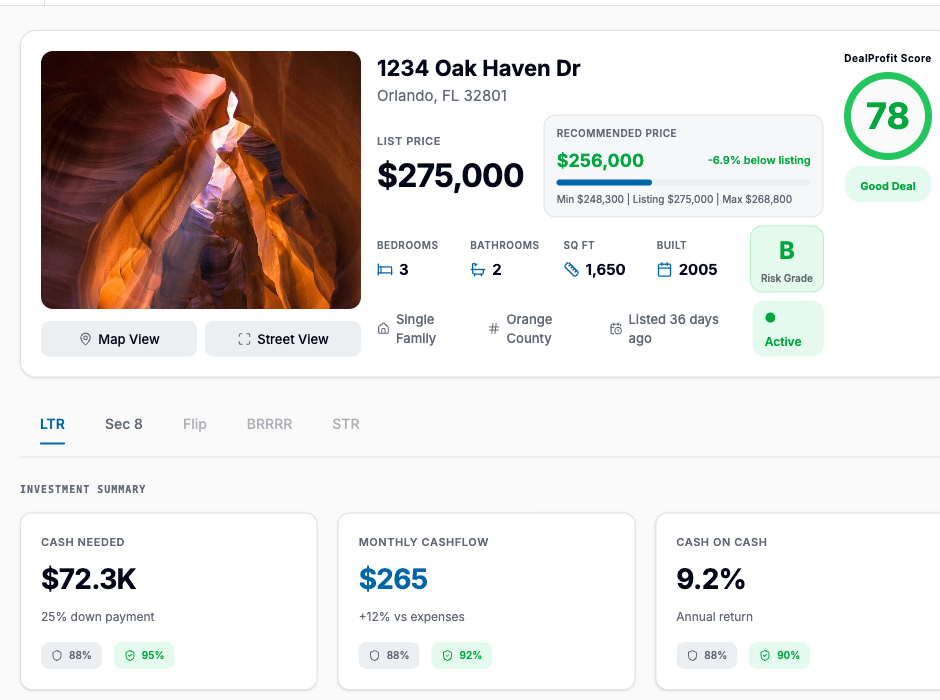
Task: Click the bed icon next to bedroom count
Action: pyautogui.click(x=385, y=269)
